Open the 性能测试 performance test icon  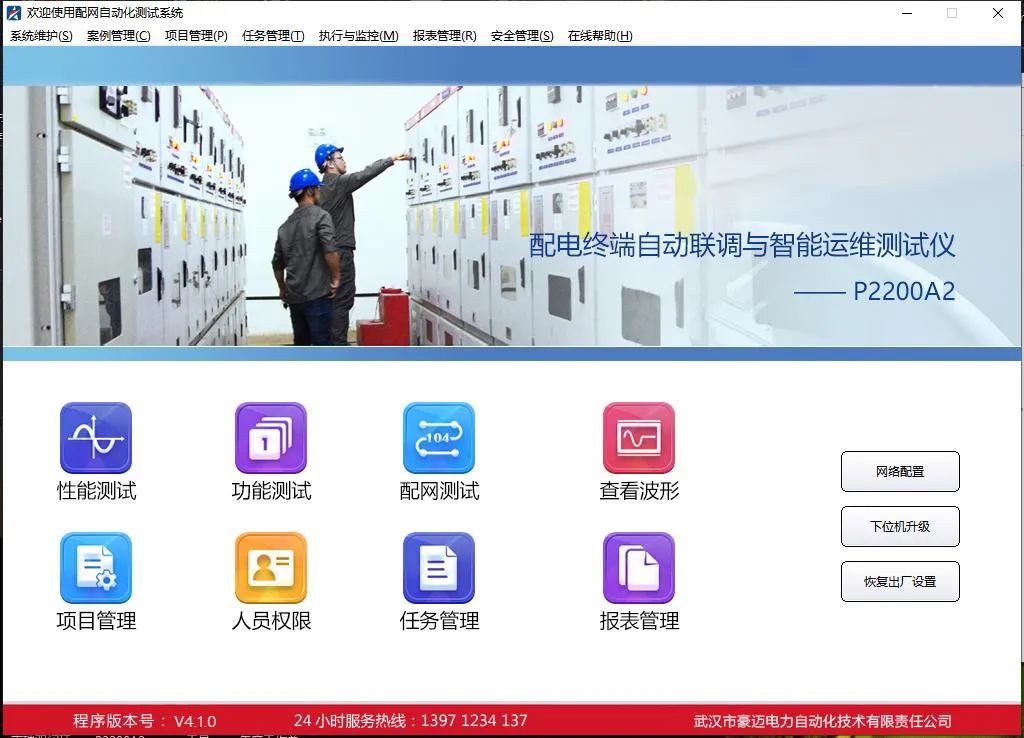click(96, 438)
